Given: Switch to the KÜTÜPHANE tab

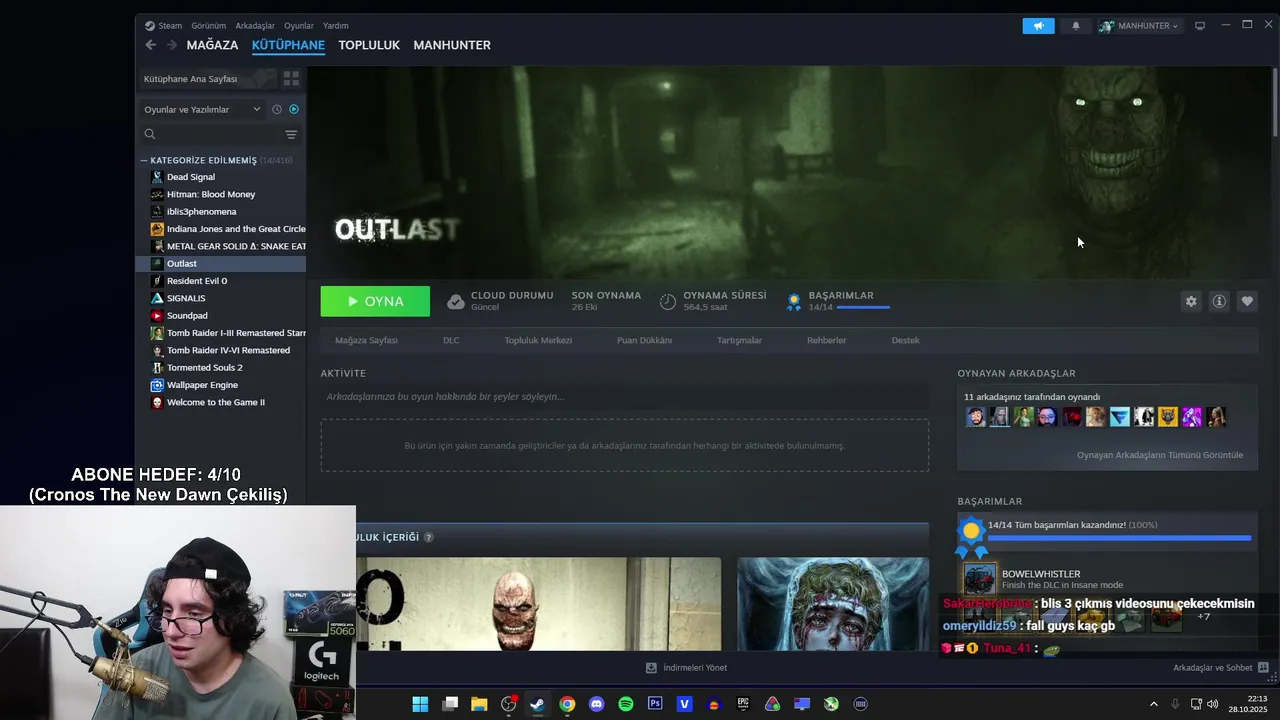Looking at the screenshot, I should tap(288, 45).
